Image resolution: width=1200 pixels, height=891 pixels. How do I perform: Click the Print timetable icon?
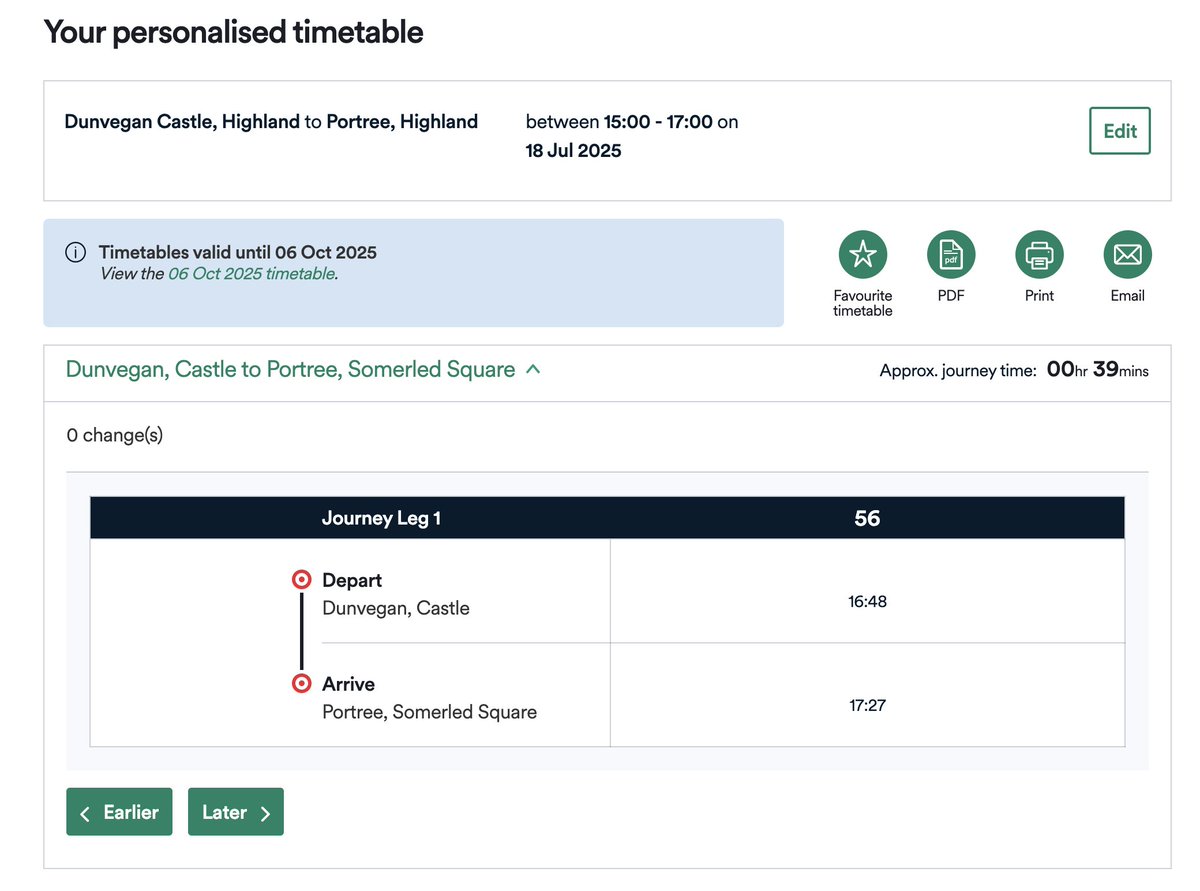click(1039, 255)
